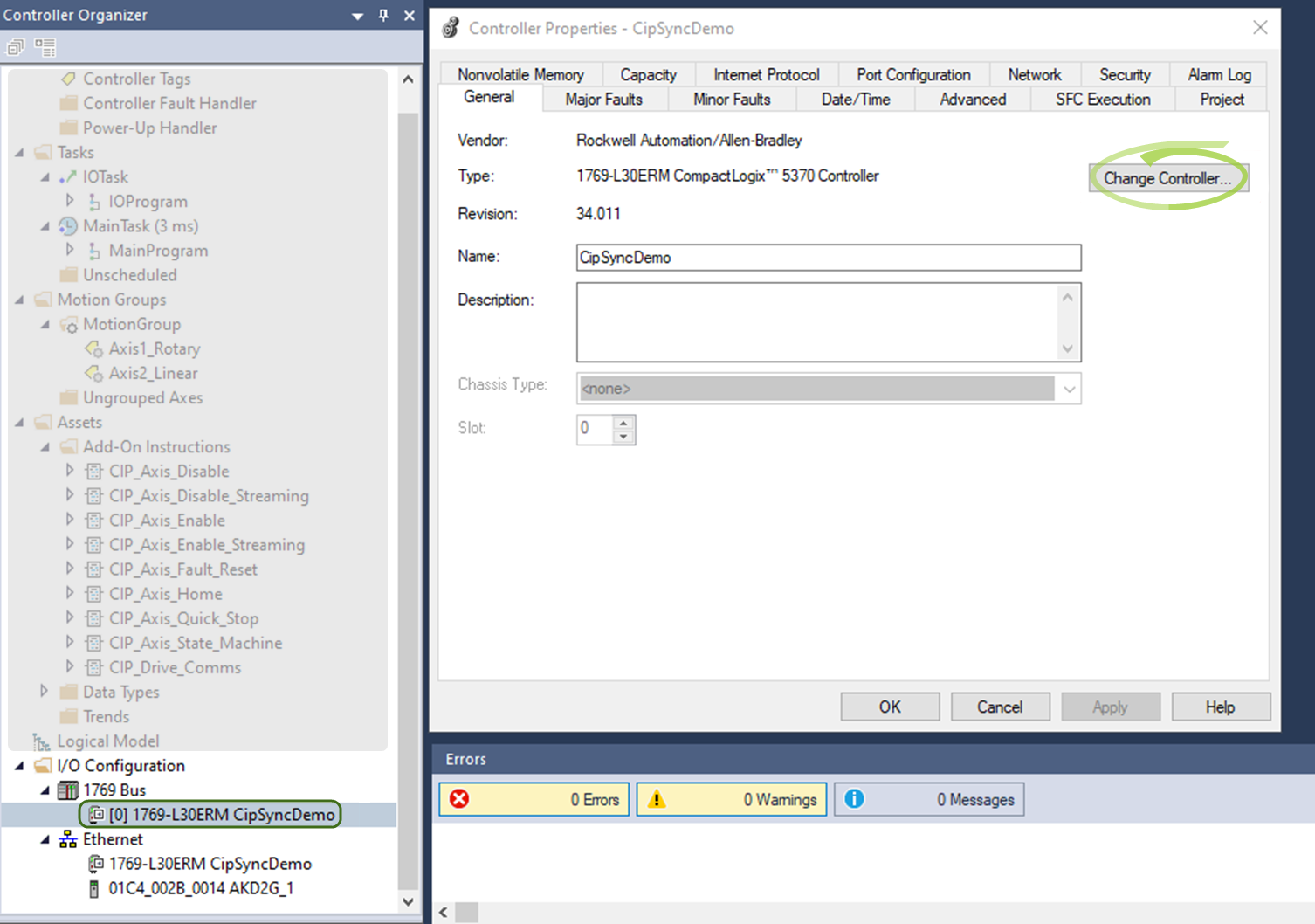Click the IOProgram program icon

click(94, 202)
